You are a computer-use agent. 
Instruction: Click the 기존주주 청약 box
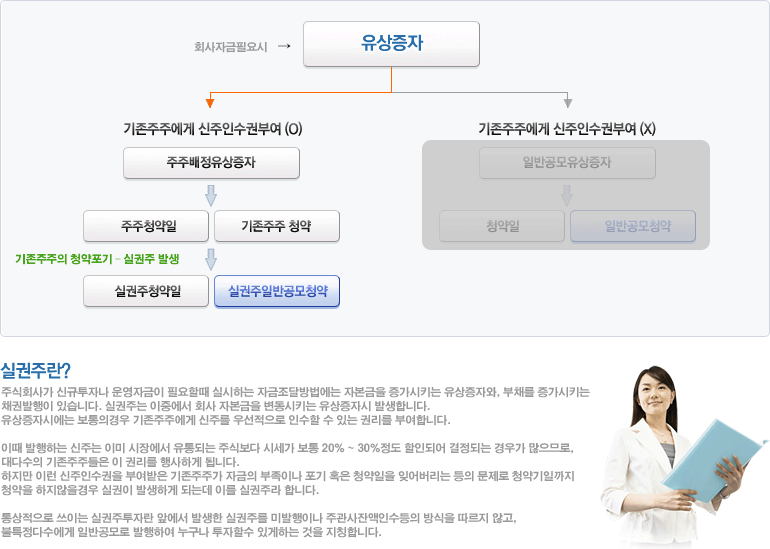[277, 227]
